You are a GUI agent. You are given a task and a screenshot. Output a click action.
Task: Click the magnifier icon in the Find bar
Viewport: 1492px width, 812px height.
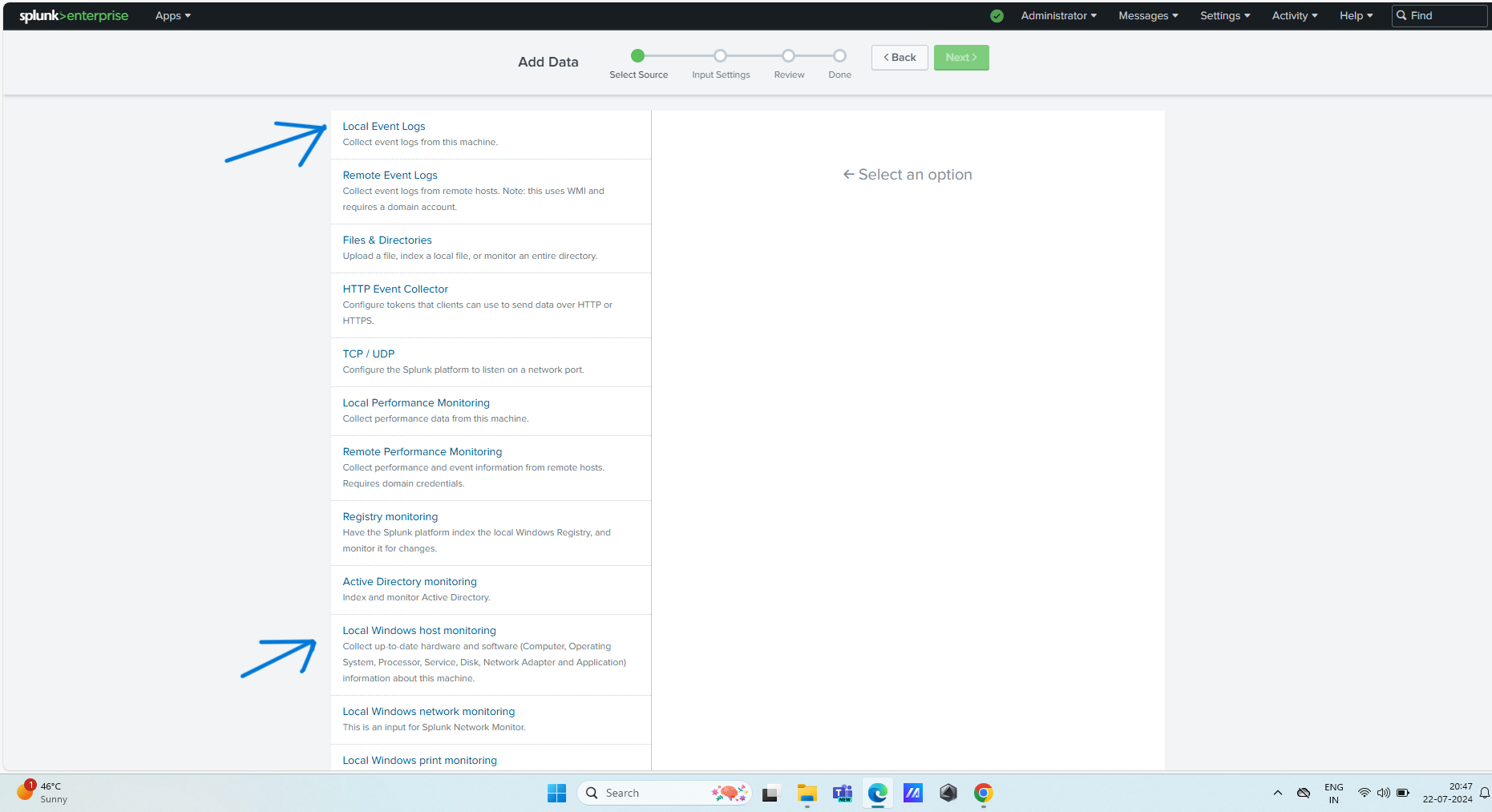[x=1403, y=15]
